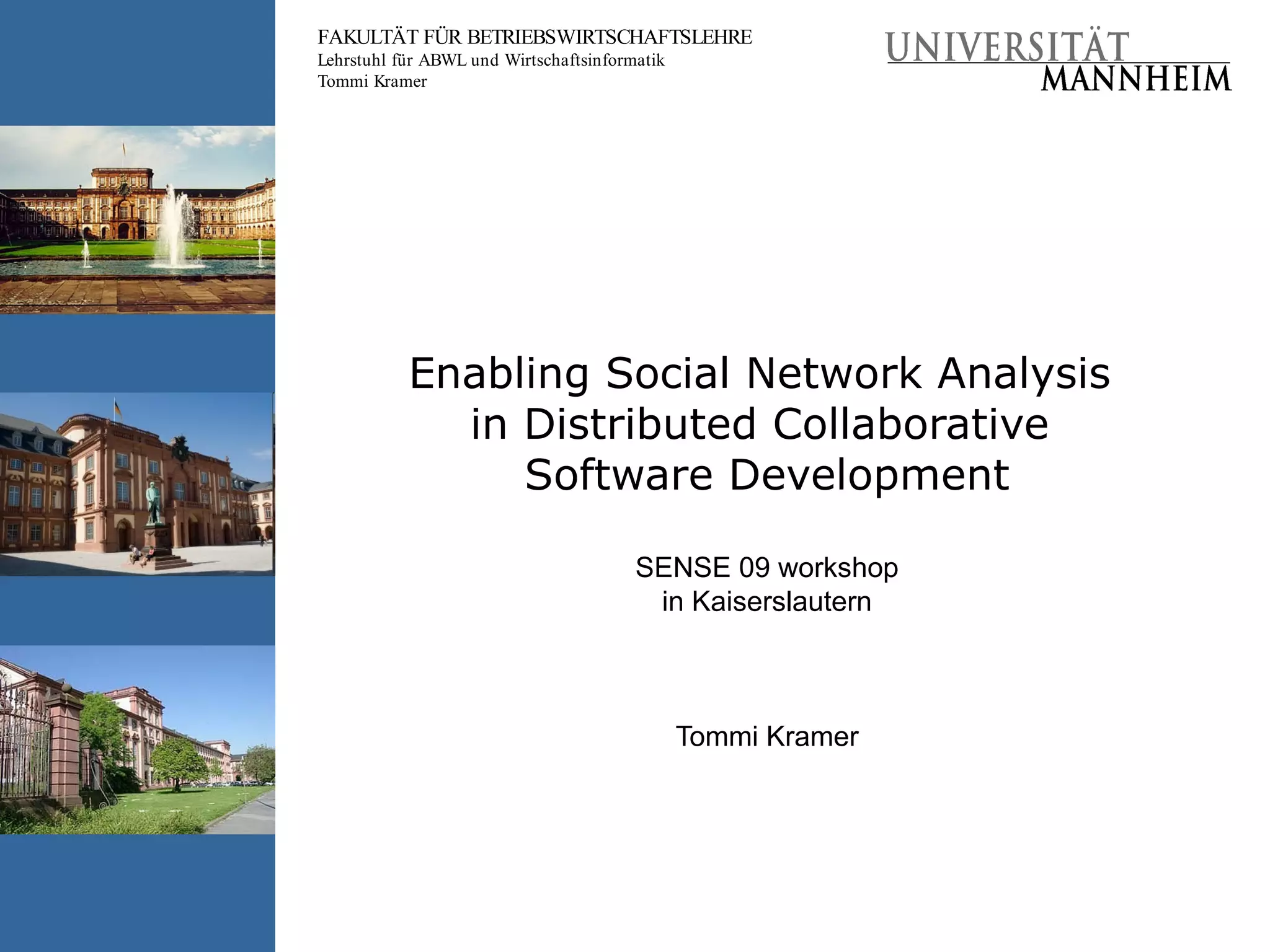Click the SENSE 09 workshop text

pos(766,568)
